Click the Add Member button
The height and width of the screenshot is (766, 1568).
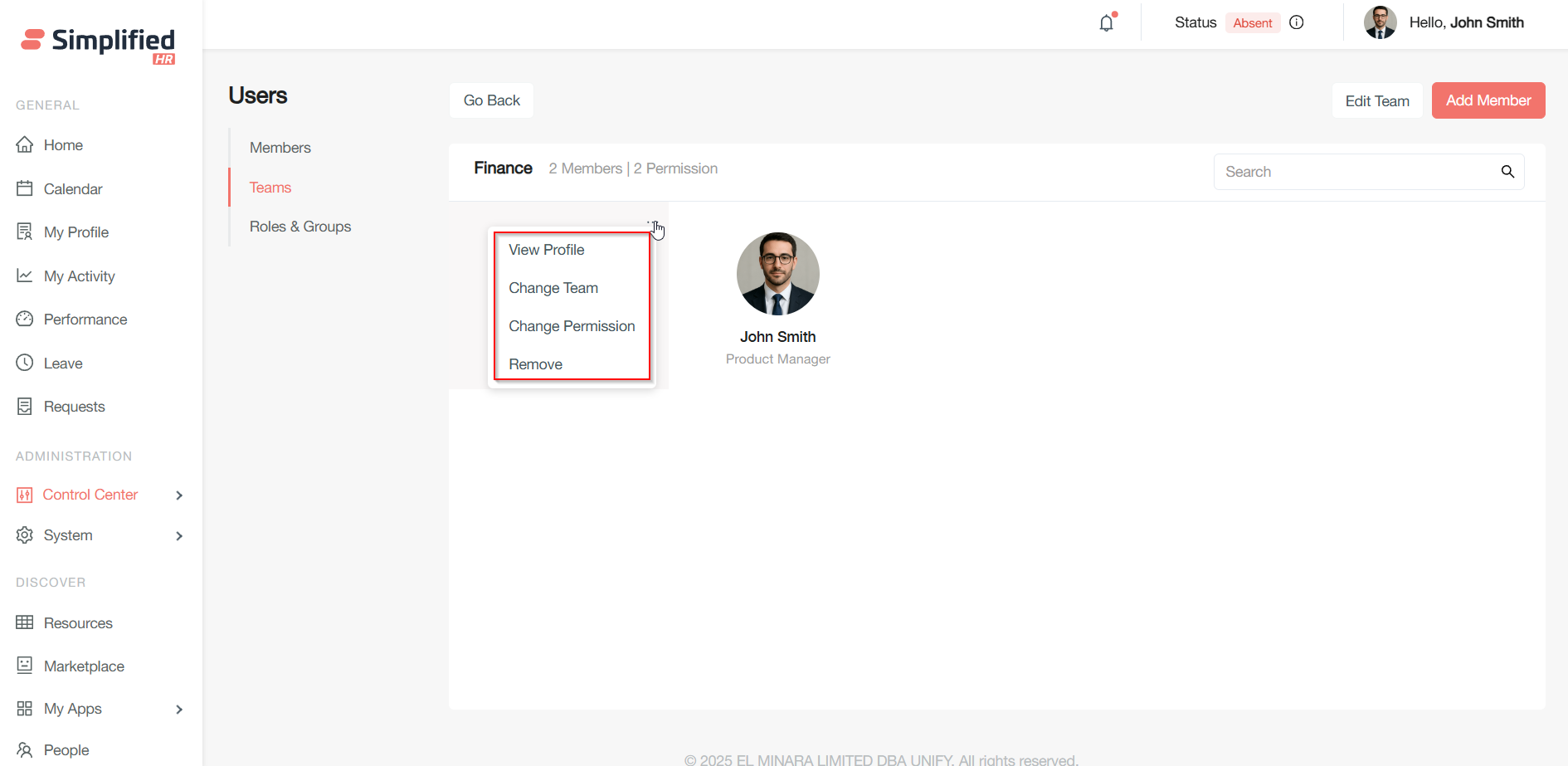[x=1488, y=100]
